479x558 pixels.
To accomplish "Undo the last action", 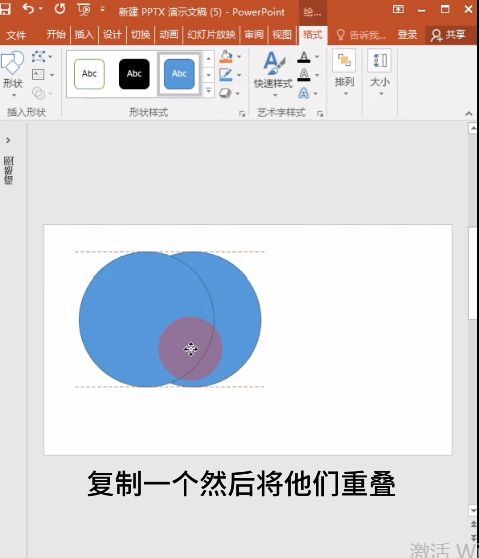I will click(x=28, y=9).
